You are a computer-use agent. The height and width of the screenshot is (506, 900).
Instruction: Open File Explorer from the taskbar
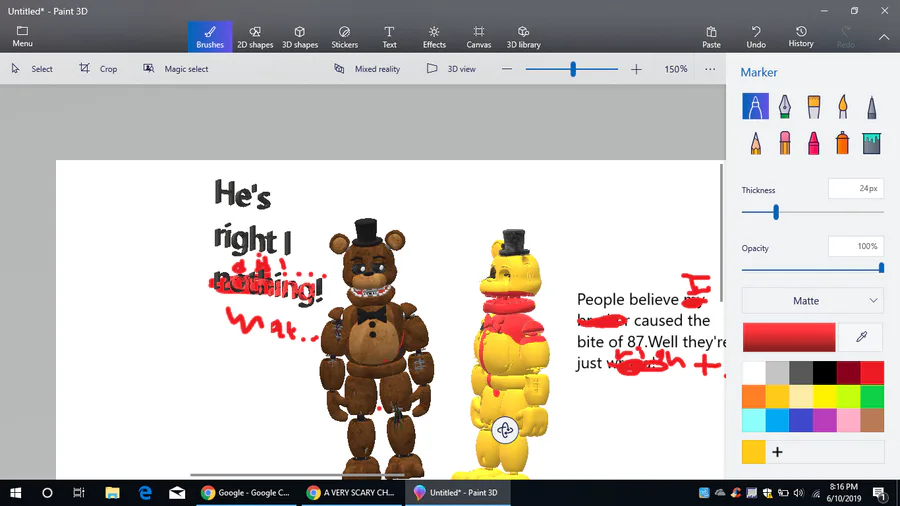112,493
